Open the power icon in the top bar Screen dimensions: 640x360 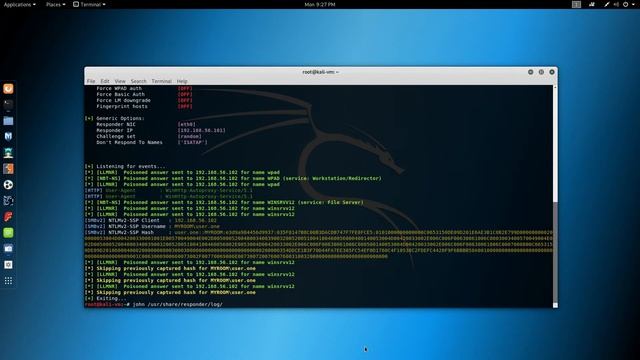click(625, 4)
